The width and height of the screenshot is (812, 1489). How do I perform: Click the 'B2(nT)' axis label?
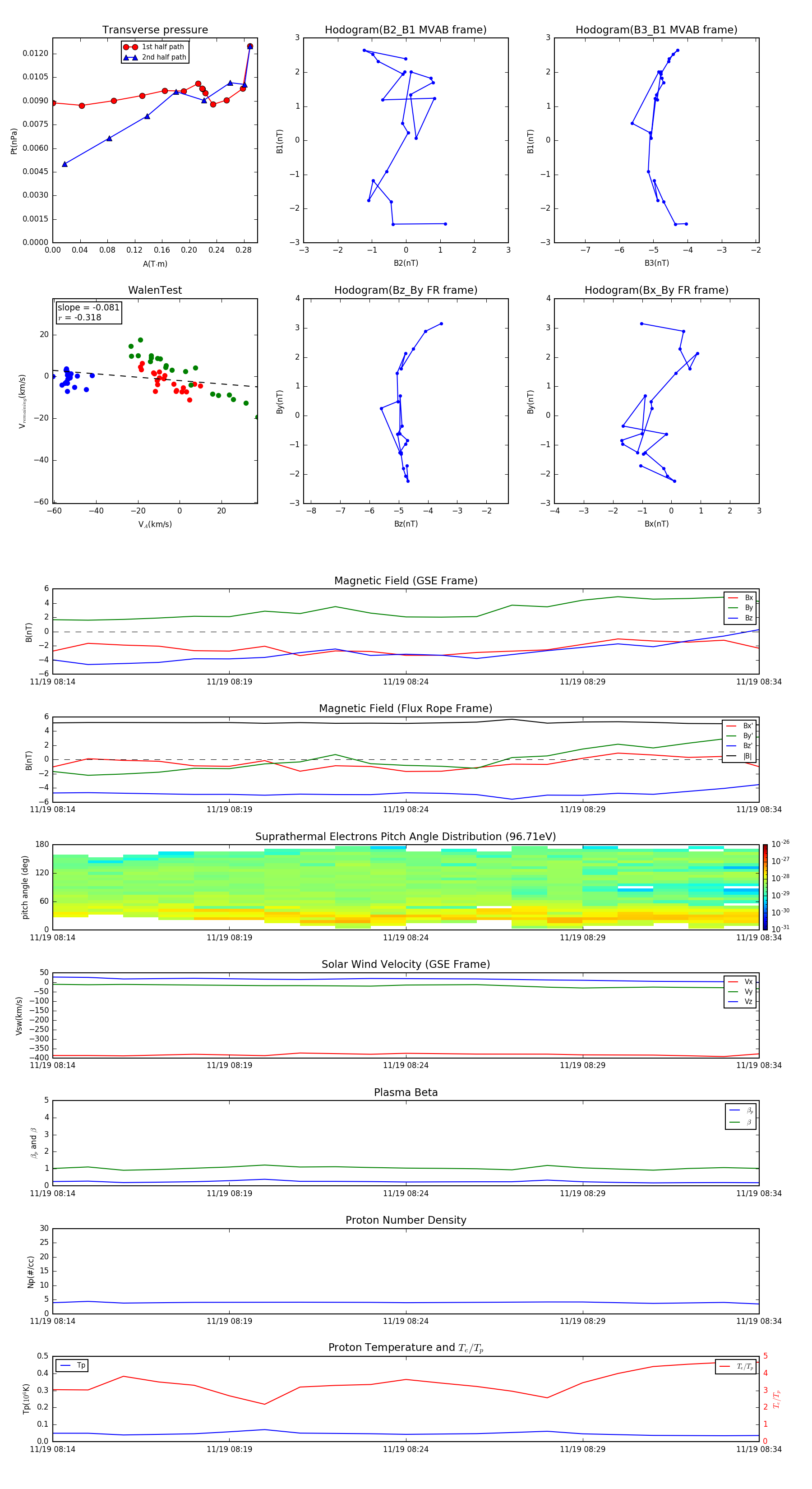point(406,263)
